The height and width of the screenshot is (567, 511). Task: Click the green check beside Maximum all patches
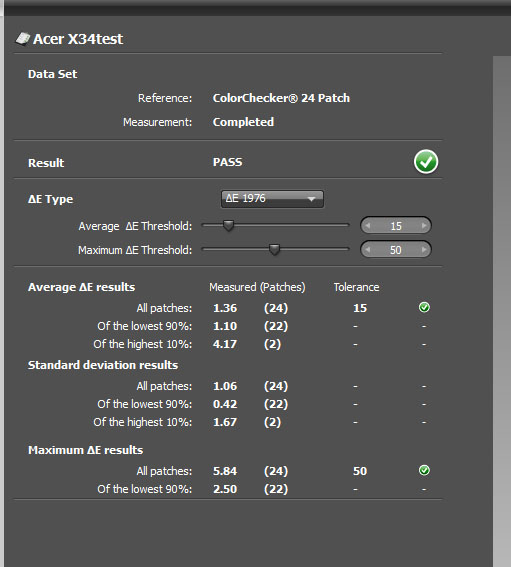coord(424,470)
